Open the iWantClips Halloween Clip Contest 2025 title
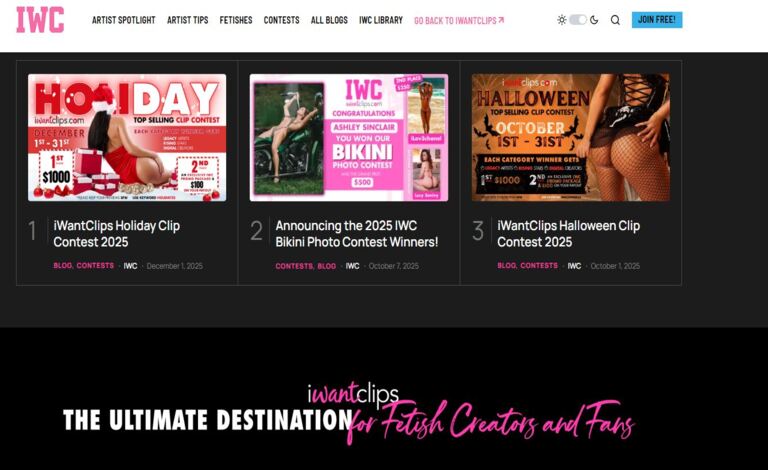768x470 pixels. 568,234
